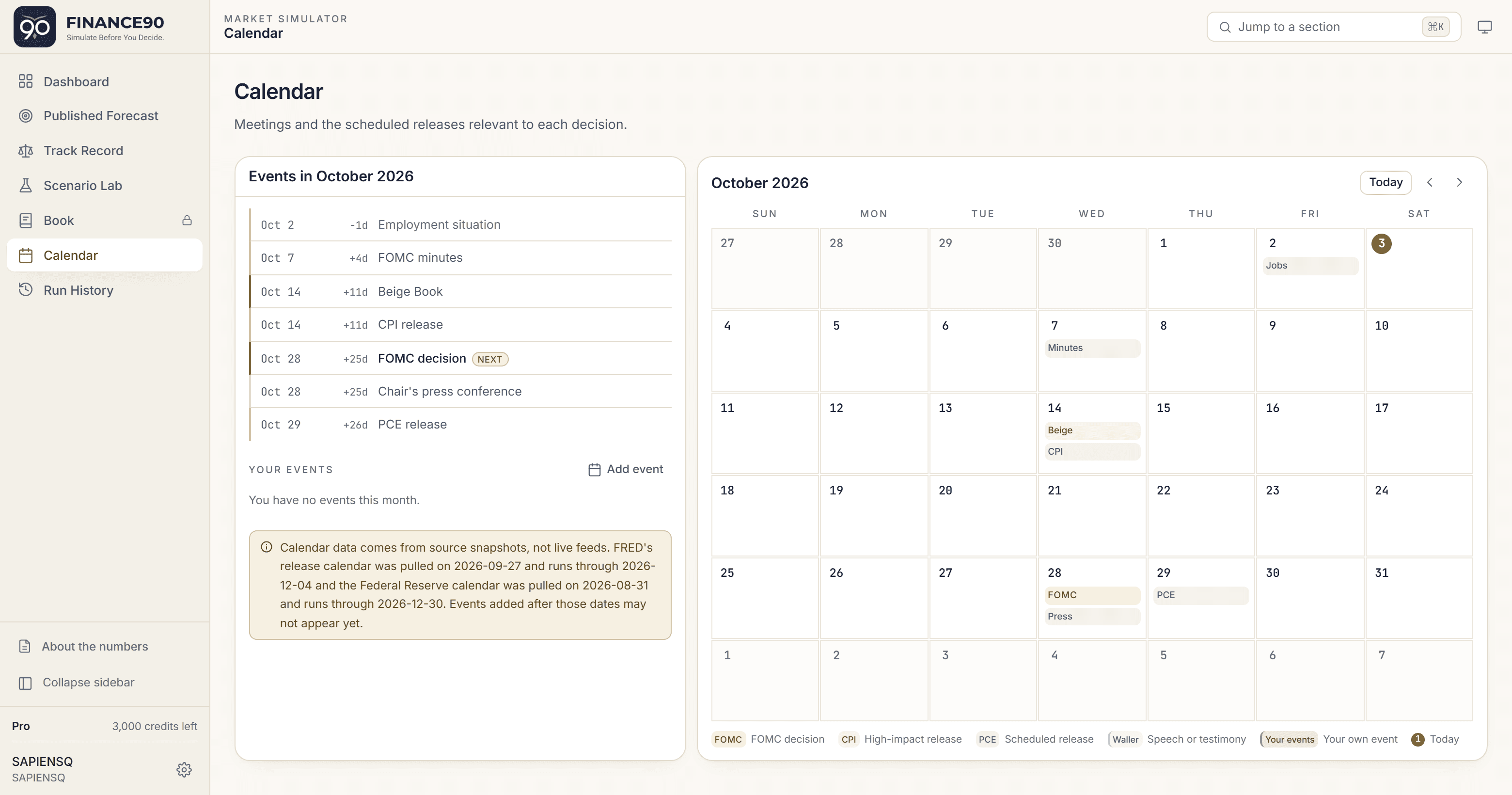Open Published Forecast page
This screenshot has height=795, width=1512.
pos(105,116)
